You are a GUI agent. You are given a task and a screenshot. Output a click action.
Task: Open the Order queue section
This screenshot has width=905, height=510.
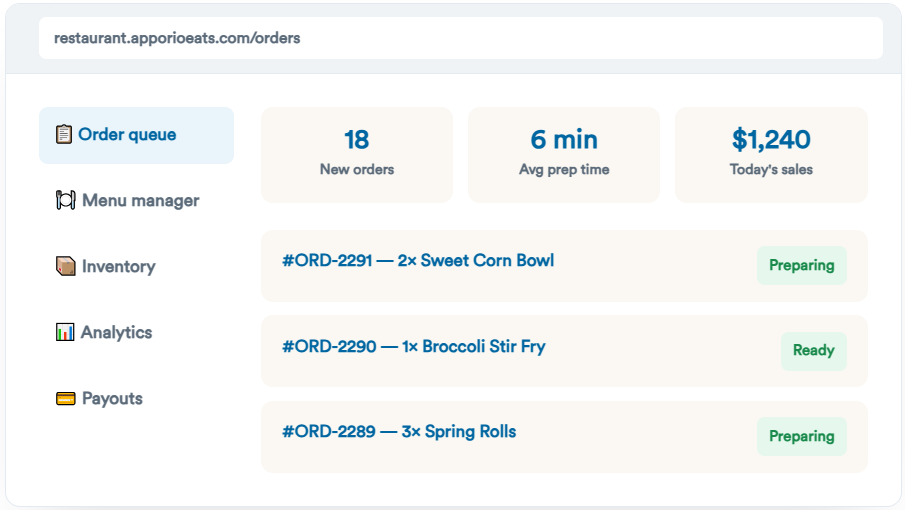(x=136, y=135)
